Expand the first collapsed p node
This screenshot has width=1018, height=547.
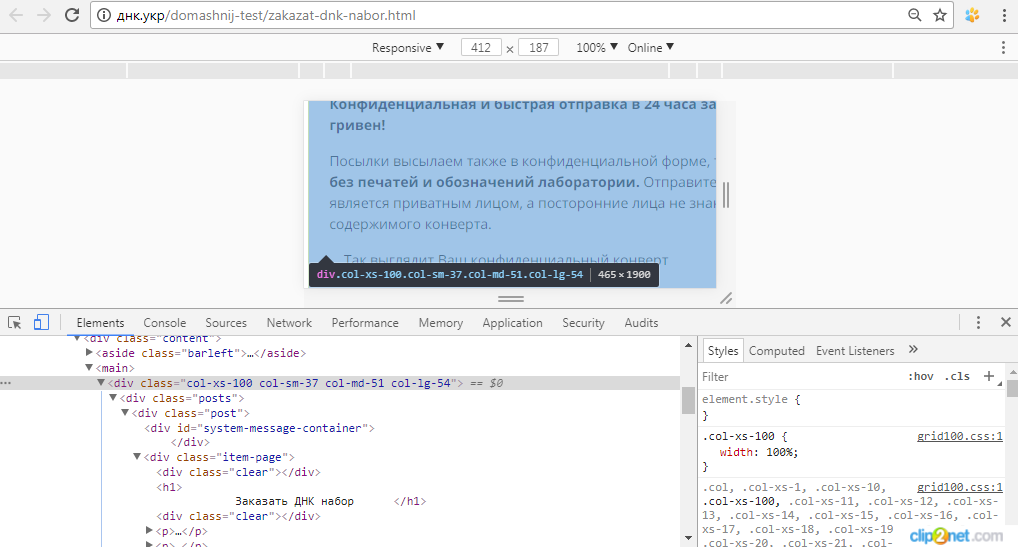(x=149, y=531)
